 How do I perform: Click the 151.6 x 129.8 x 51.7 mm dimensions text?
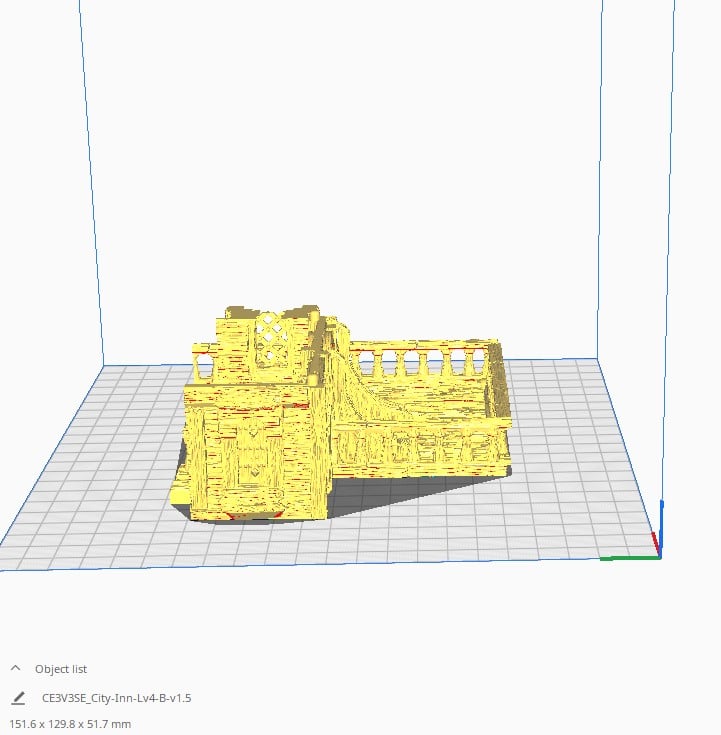coord(70,724)
